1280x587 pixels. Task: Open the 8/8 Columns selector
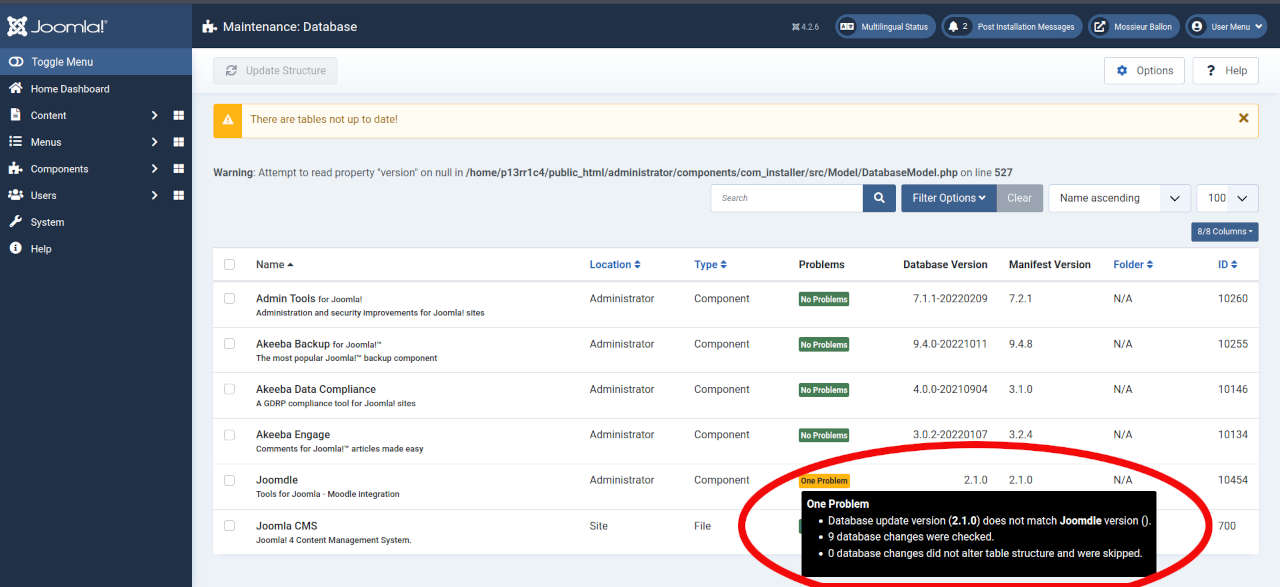coord(1224,232)
